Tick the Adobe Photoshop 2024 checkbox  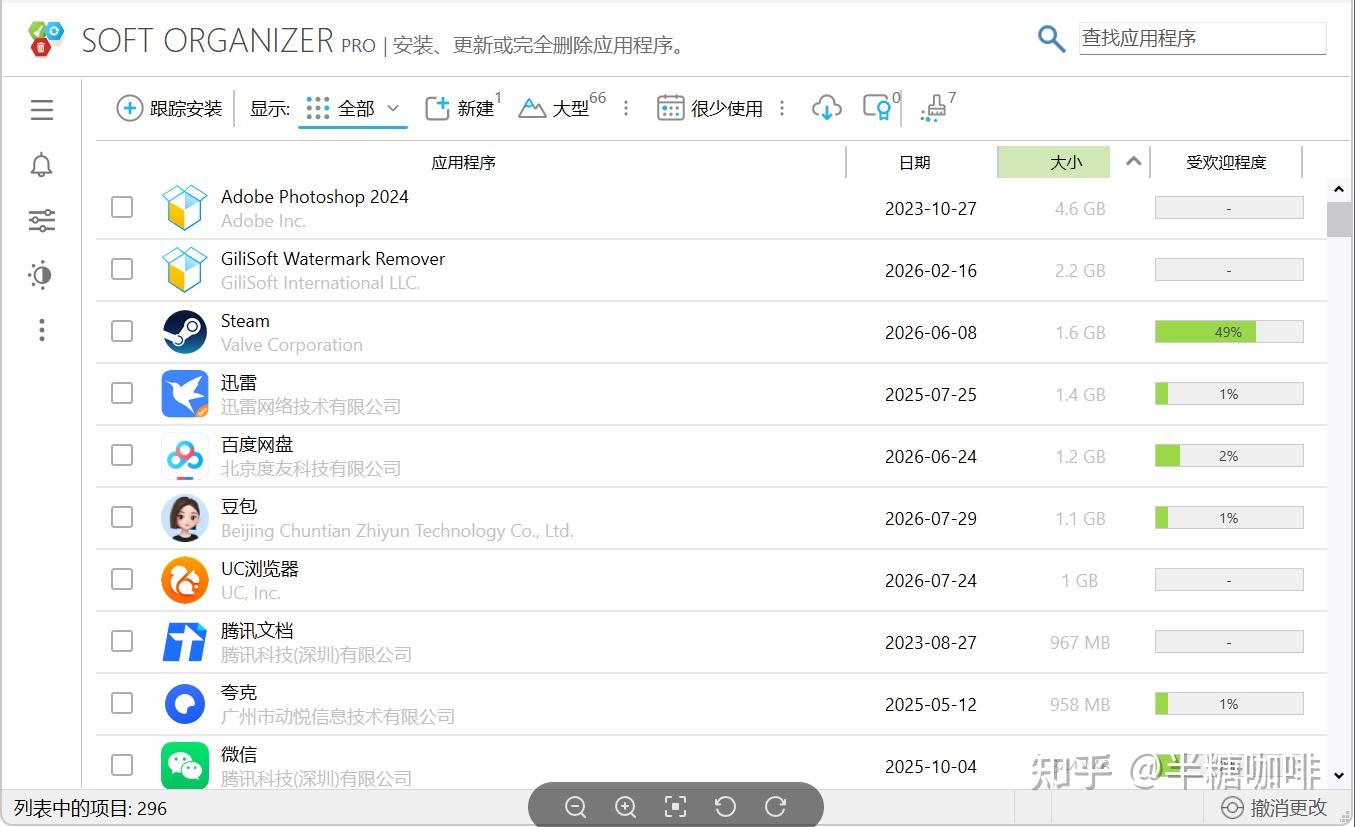[122, 207]
